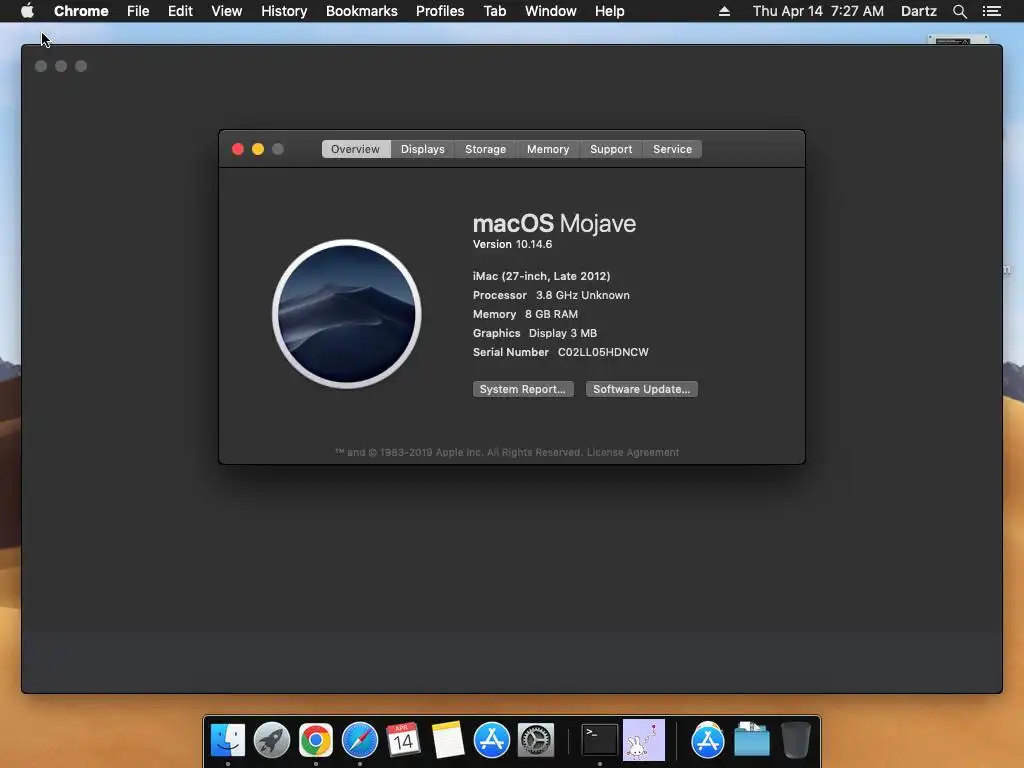Click the "iMac (27-inch, Late 2012)" text
The image size is (1024, 768).
pyautogui.click(x=541, y=276)
